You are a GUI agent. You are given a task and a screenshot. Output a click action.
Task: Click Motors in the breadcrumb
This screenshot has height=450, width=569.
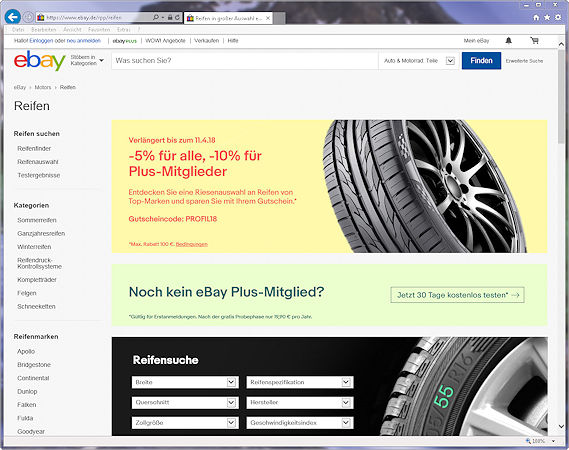tap(43, 87)
